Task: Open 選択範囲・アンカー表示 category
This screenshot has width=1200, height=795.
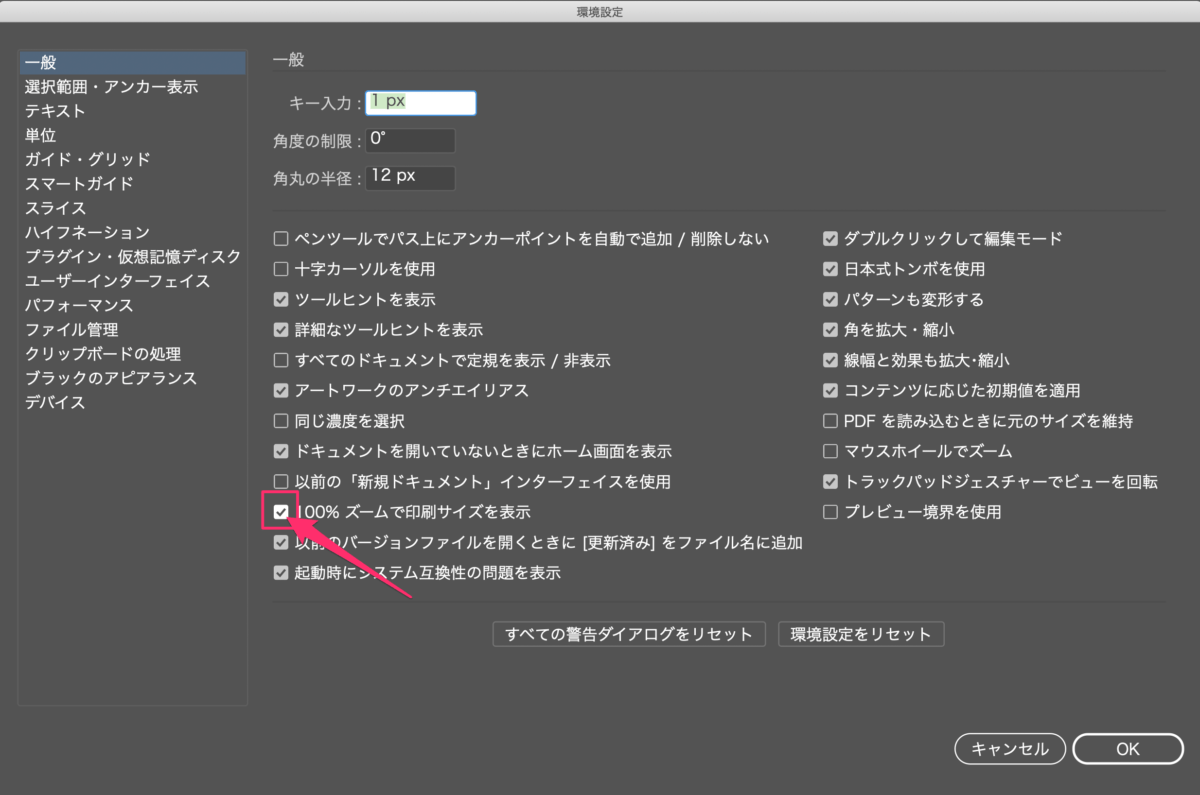Action: (132, 87)
